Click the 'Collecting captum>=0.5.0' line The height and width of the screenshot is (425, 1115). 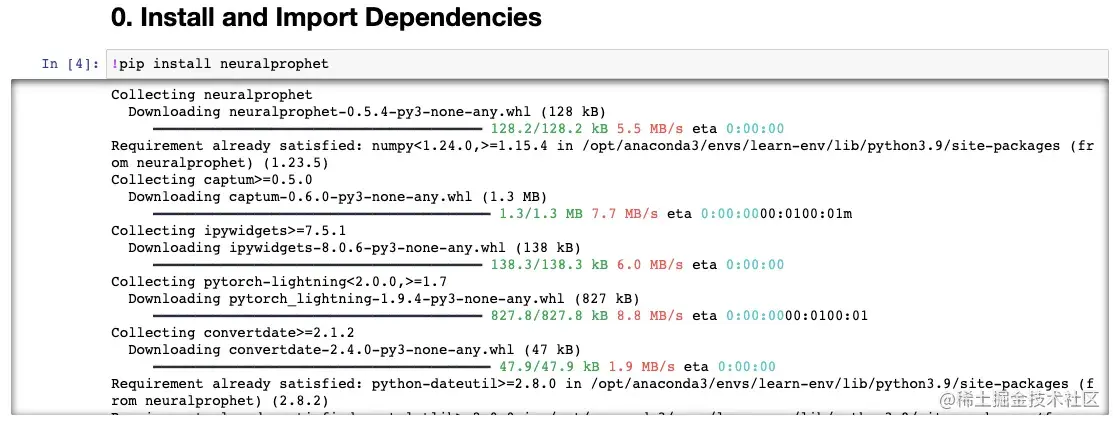212,180
